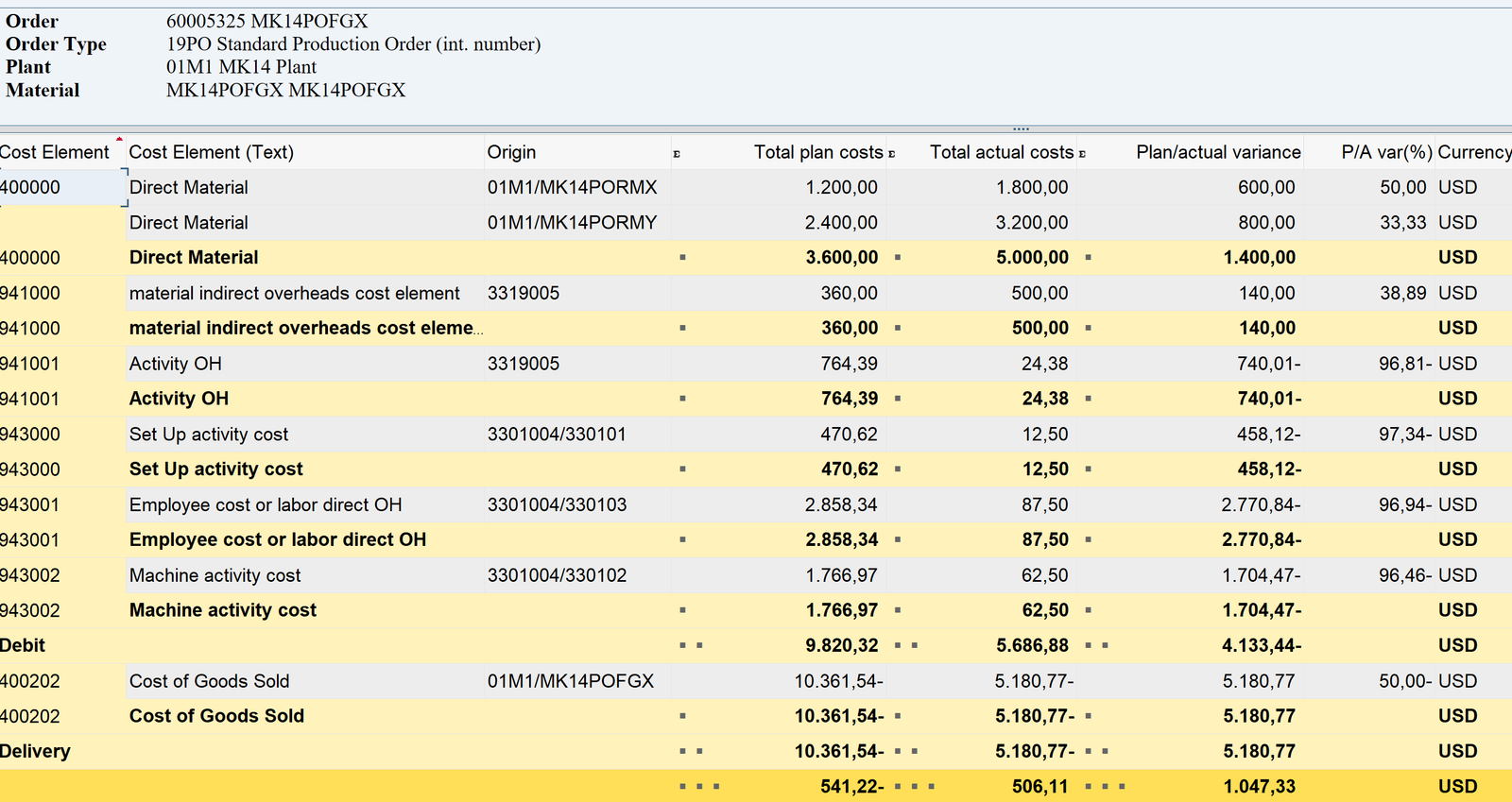
Task: Click origin cell 01M1/MK14PORMX
Action: coord(572,187)
